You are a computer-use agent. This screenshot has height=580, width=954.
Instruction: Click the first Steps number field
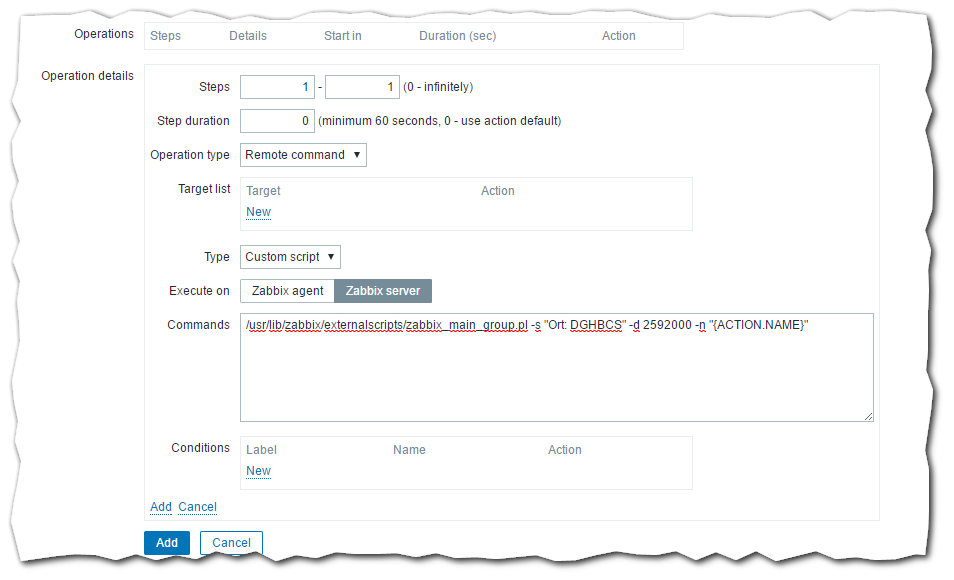pos(277,87)
